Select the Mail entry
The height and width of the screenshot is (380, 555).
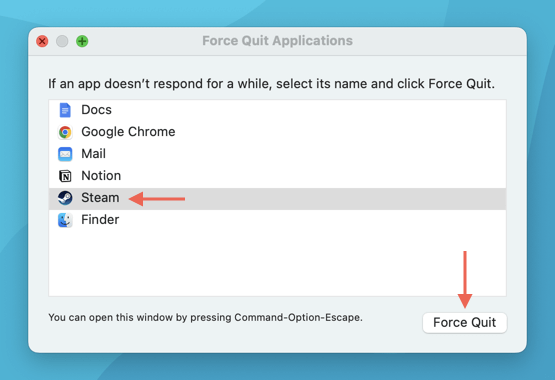277,154
